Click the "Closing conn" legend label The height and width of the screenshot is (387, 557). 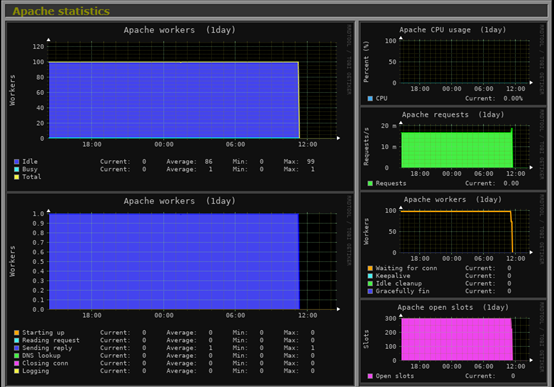tap(45, 364)
